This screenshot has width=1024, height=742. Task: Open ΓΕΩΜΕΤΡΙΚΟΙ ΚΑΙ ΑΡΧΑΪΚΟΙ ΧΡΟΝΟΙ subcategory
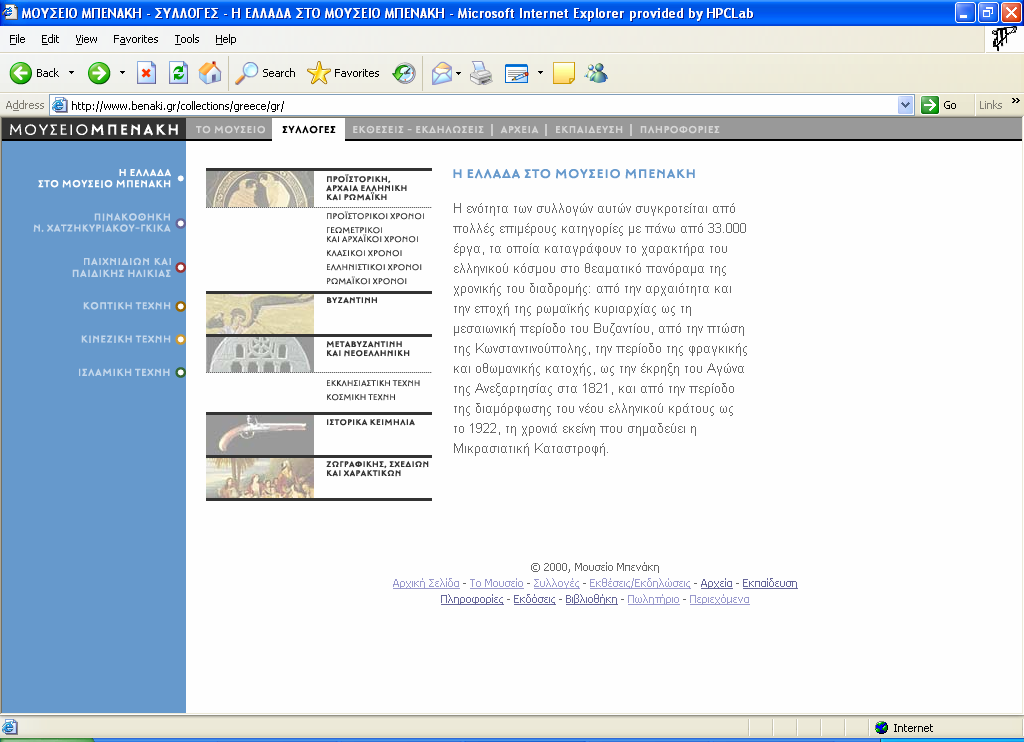click(x=372, y=234)
